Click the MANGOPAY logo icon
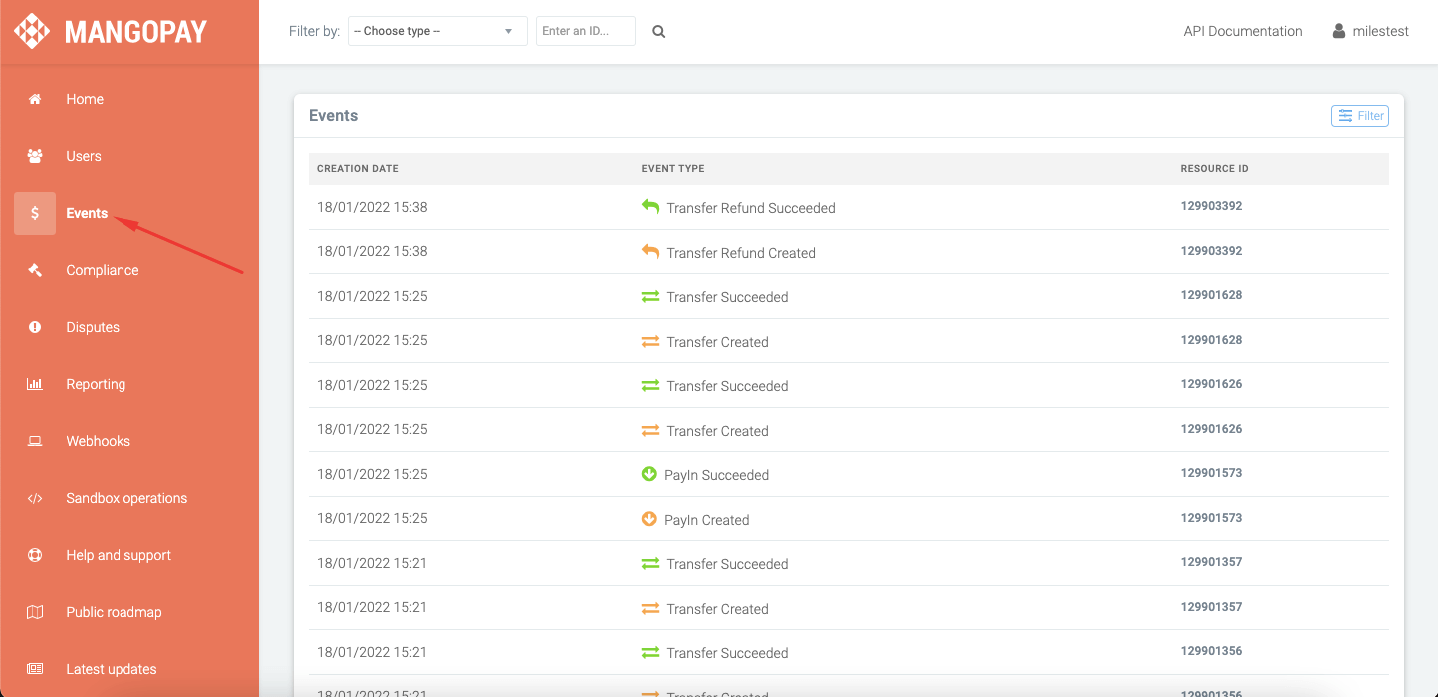The image size is (1438, 697). tap(32, 31)
